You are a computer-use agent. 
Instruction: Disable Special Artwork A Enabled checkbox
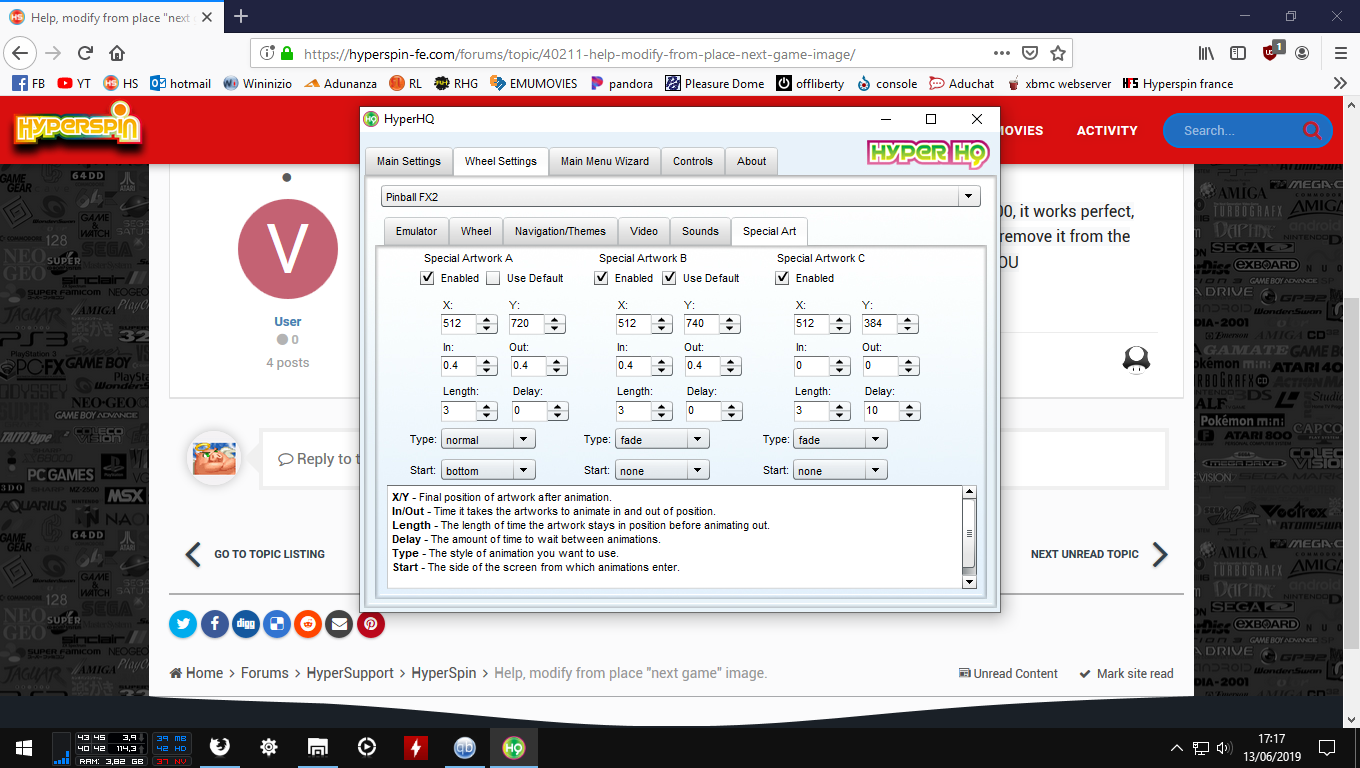428,278
